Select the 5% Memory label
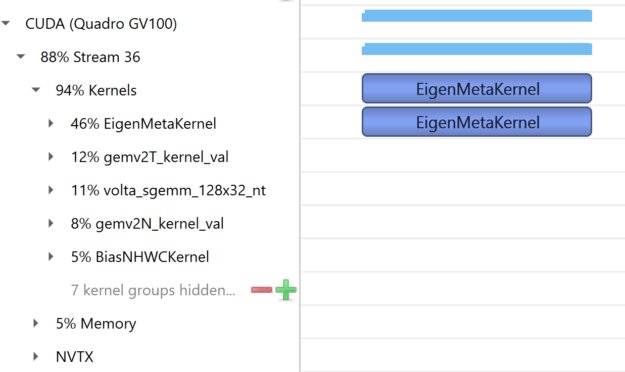Screen dimensions: 625x372 coord(96,324)
